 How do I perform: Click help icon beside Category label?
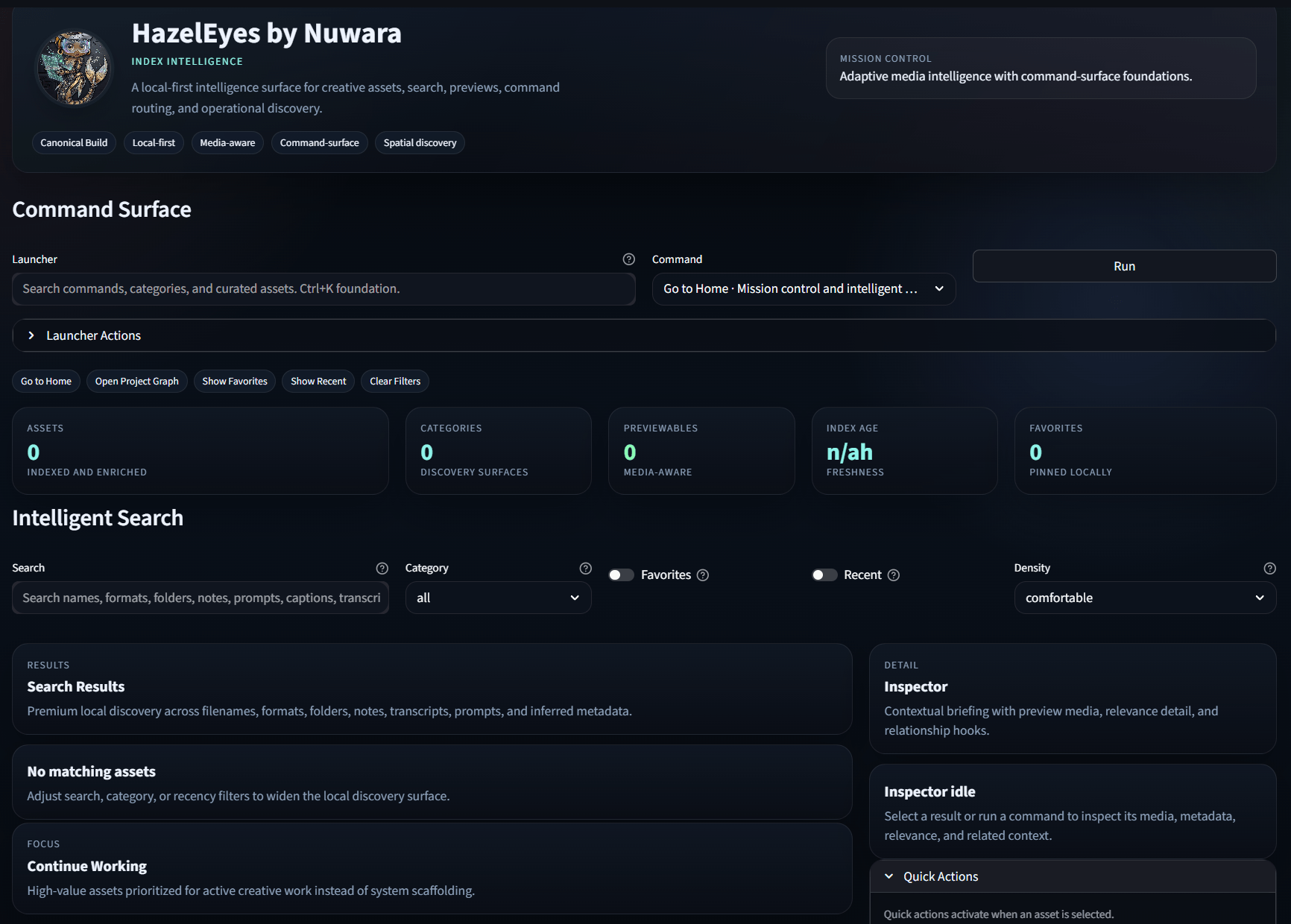pos(585,569)
